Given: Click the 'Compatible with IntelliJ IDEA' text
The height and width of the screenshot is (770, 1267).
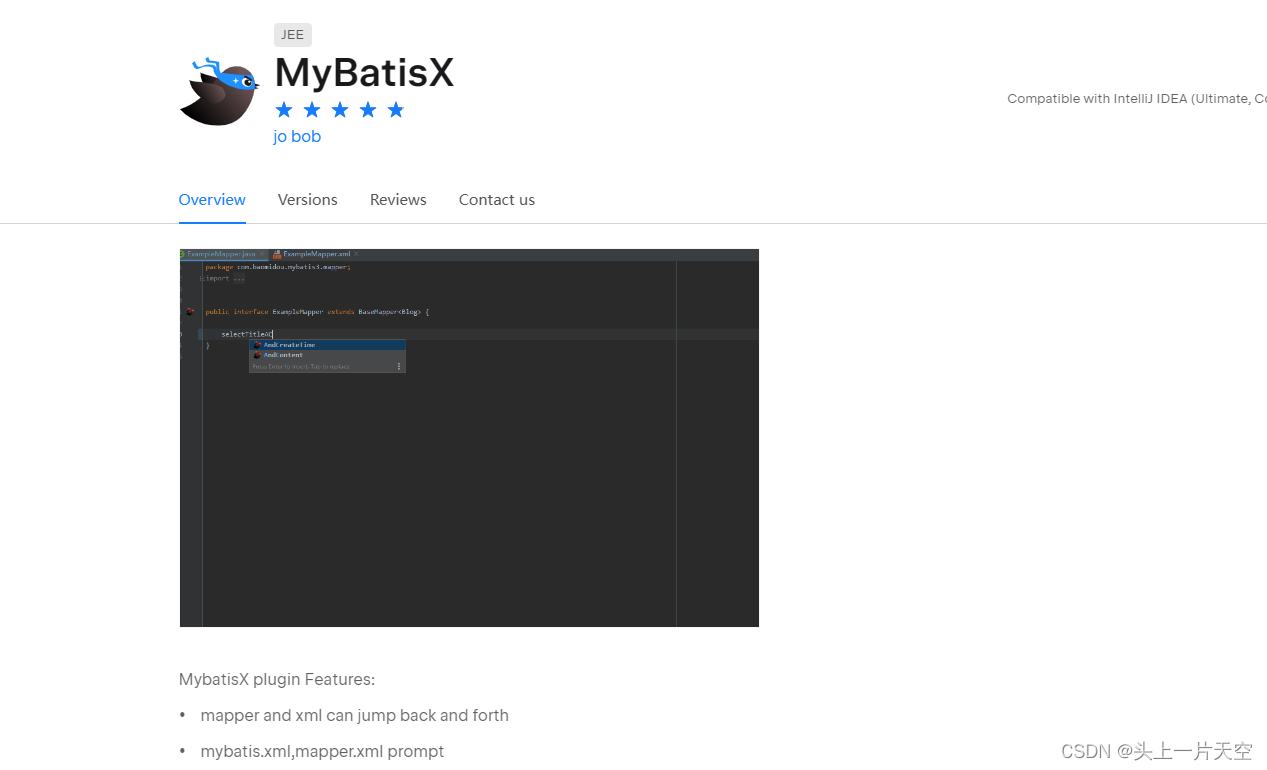Looking at the screenshot, I should point(1137,98).
